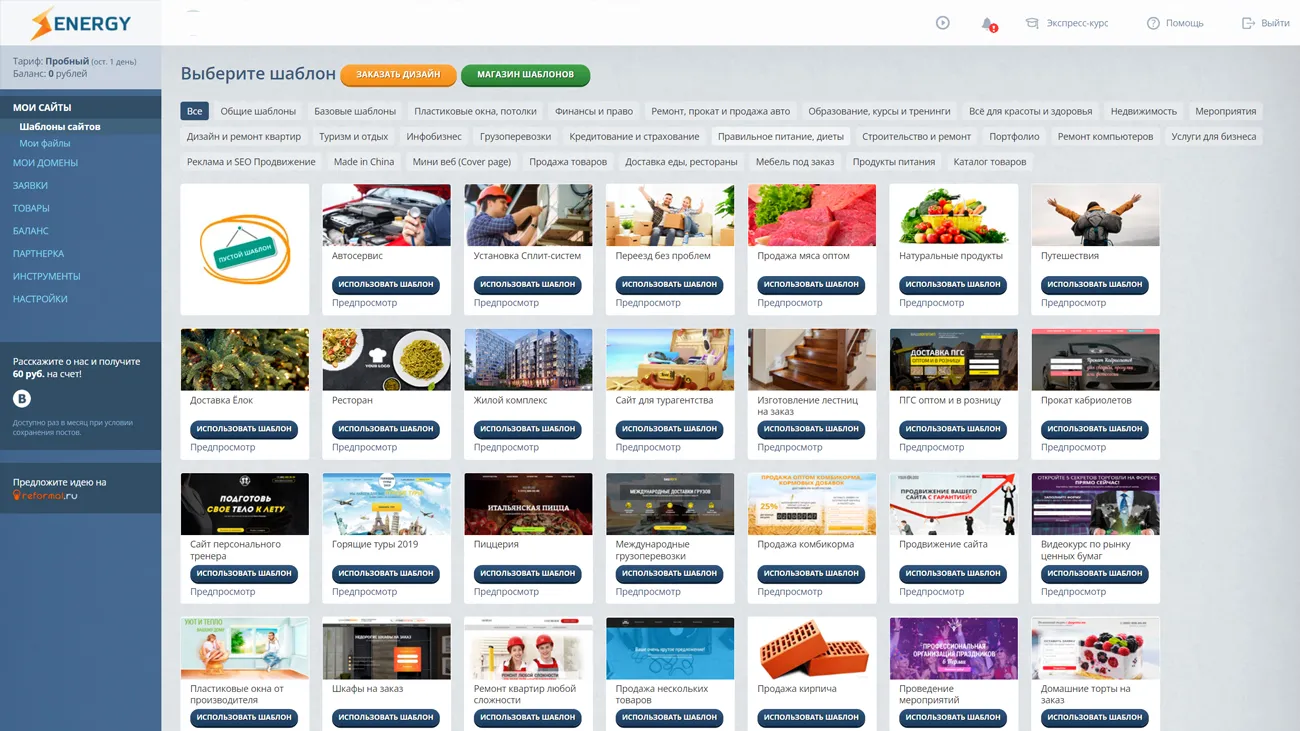Image resolution: width=1300 pixels, height=731 pixels.
Task: Share via the VK icon in sidebar
Action: click(22, 399)
